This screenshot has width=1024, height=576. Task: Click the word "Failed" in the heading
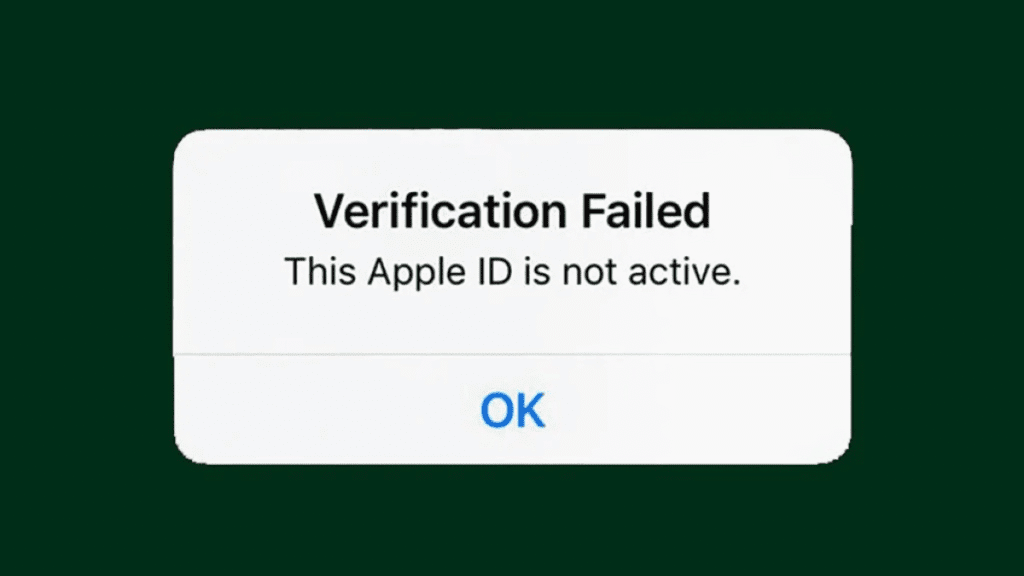646,211
